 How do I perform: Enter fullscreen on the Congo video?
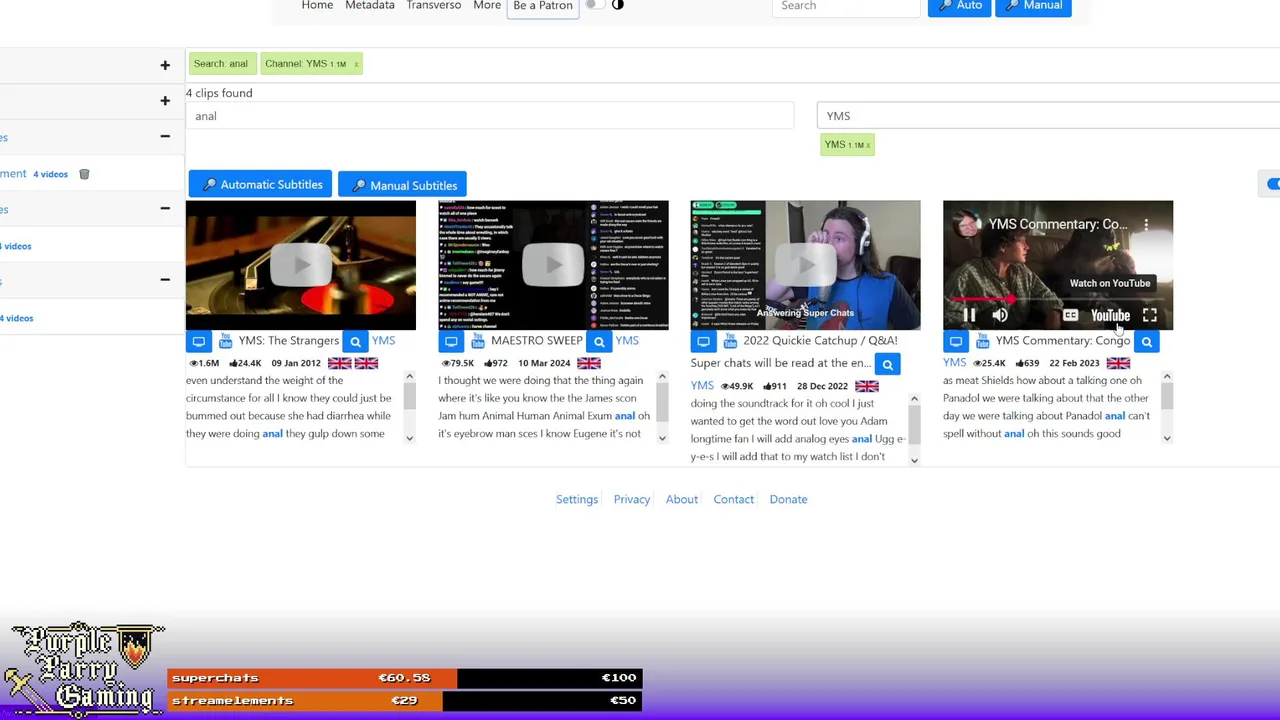pyautogui.click(x=1150, y=315)
